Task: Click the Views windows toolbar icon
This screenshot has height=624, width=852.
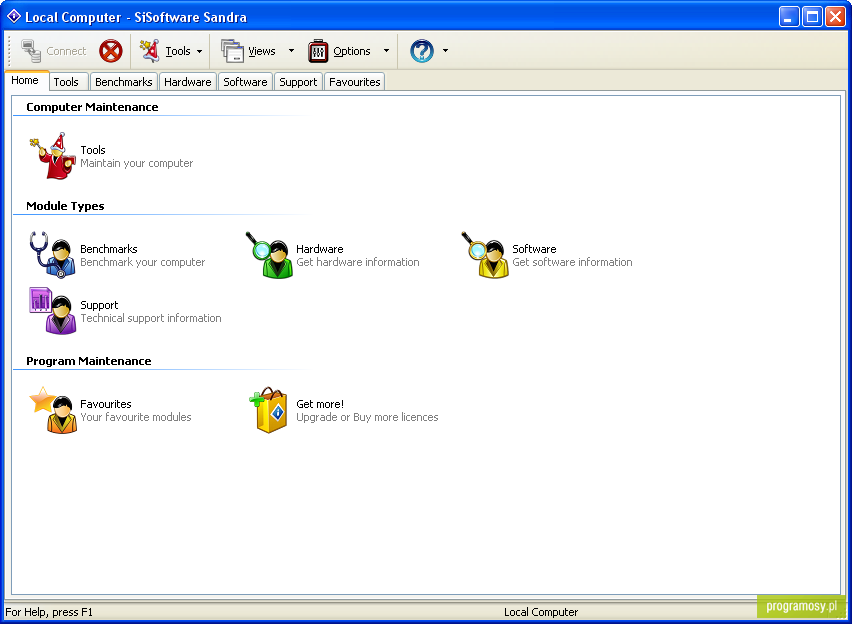Action: (233, 51)
